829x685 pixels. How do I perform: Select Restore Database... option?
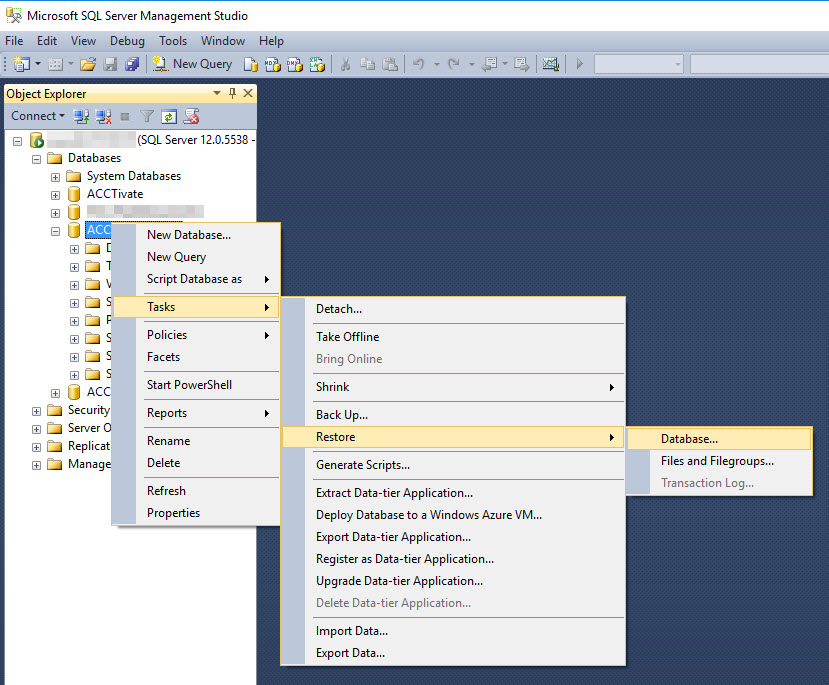(x=719, y=439)
